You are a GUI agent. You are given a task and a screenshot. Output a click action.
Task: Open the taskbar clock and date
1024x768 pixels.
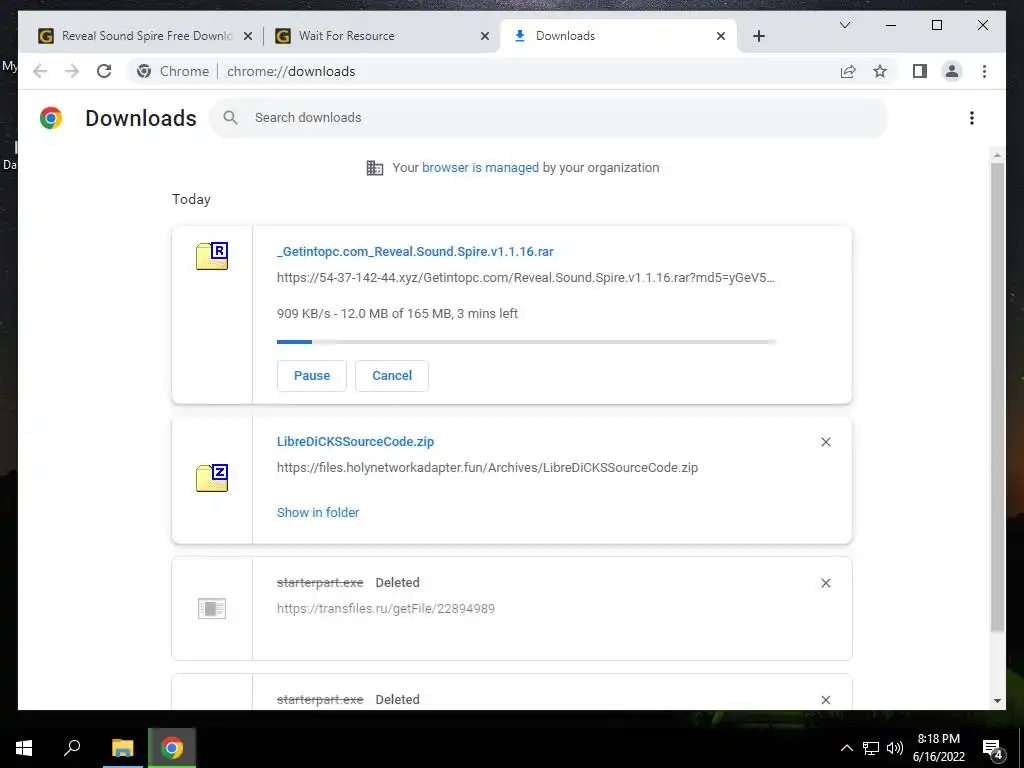(x=938, y=748)
